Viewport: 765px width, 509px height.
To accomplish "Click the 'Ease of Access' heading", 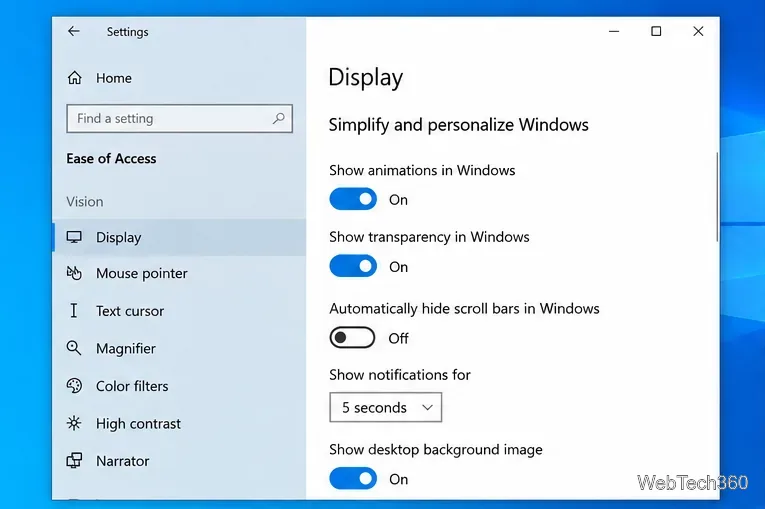I will click(111, 159).
